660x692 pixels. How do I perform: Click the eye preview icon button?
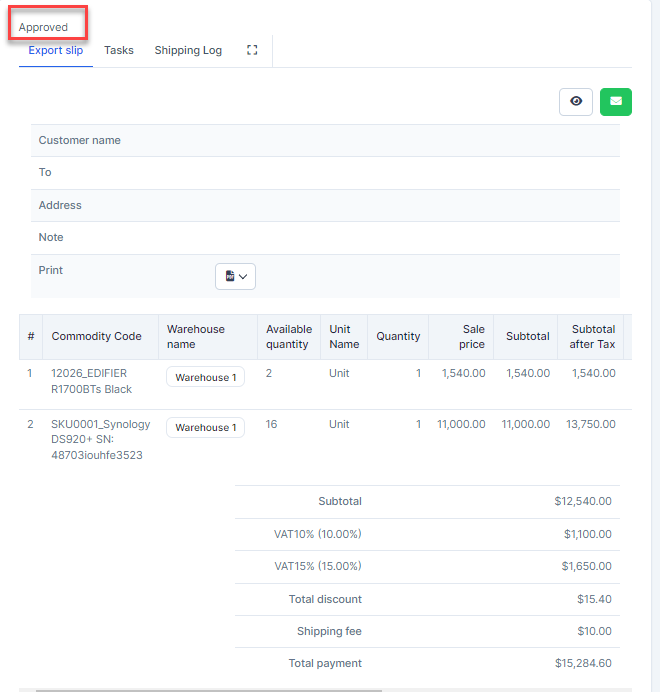pyautogui.click(x=576, y=101)
